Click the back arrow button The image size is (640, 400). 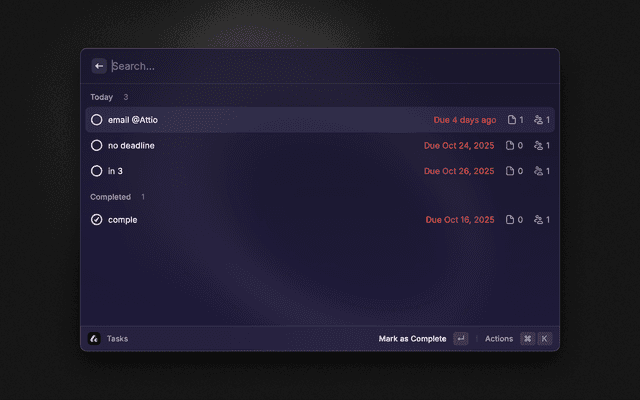tap(99, 66)
